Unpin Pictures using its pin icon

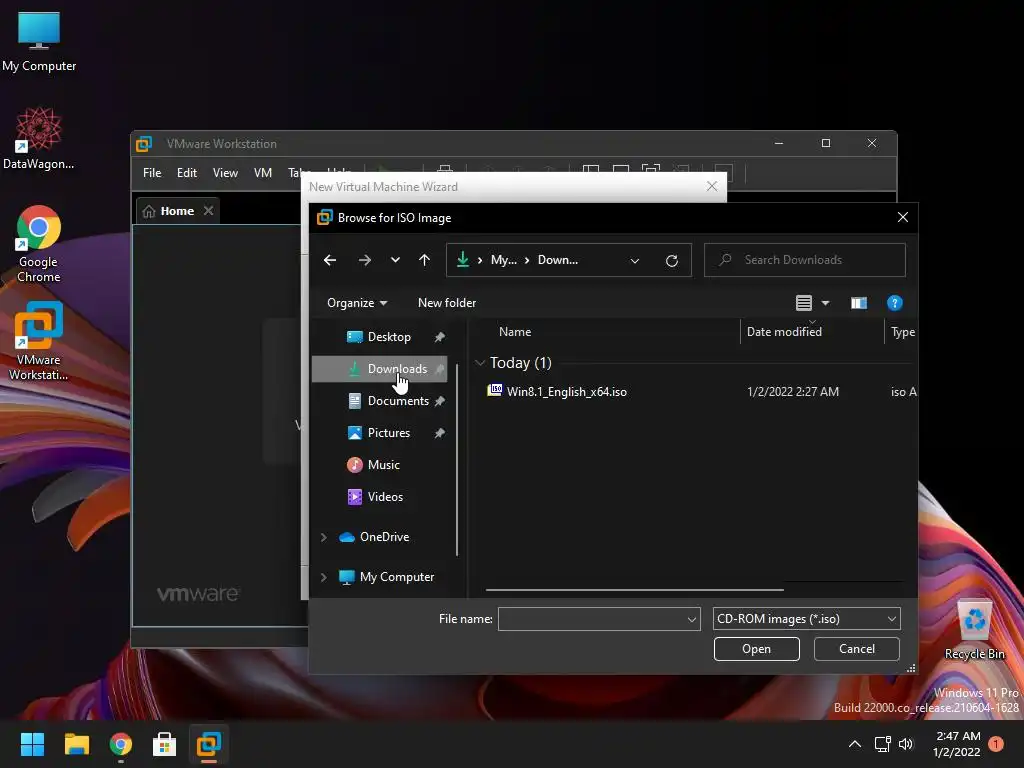coord(440,433)
